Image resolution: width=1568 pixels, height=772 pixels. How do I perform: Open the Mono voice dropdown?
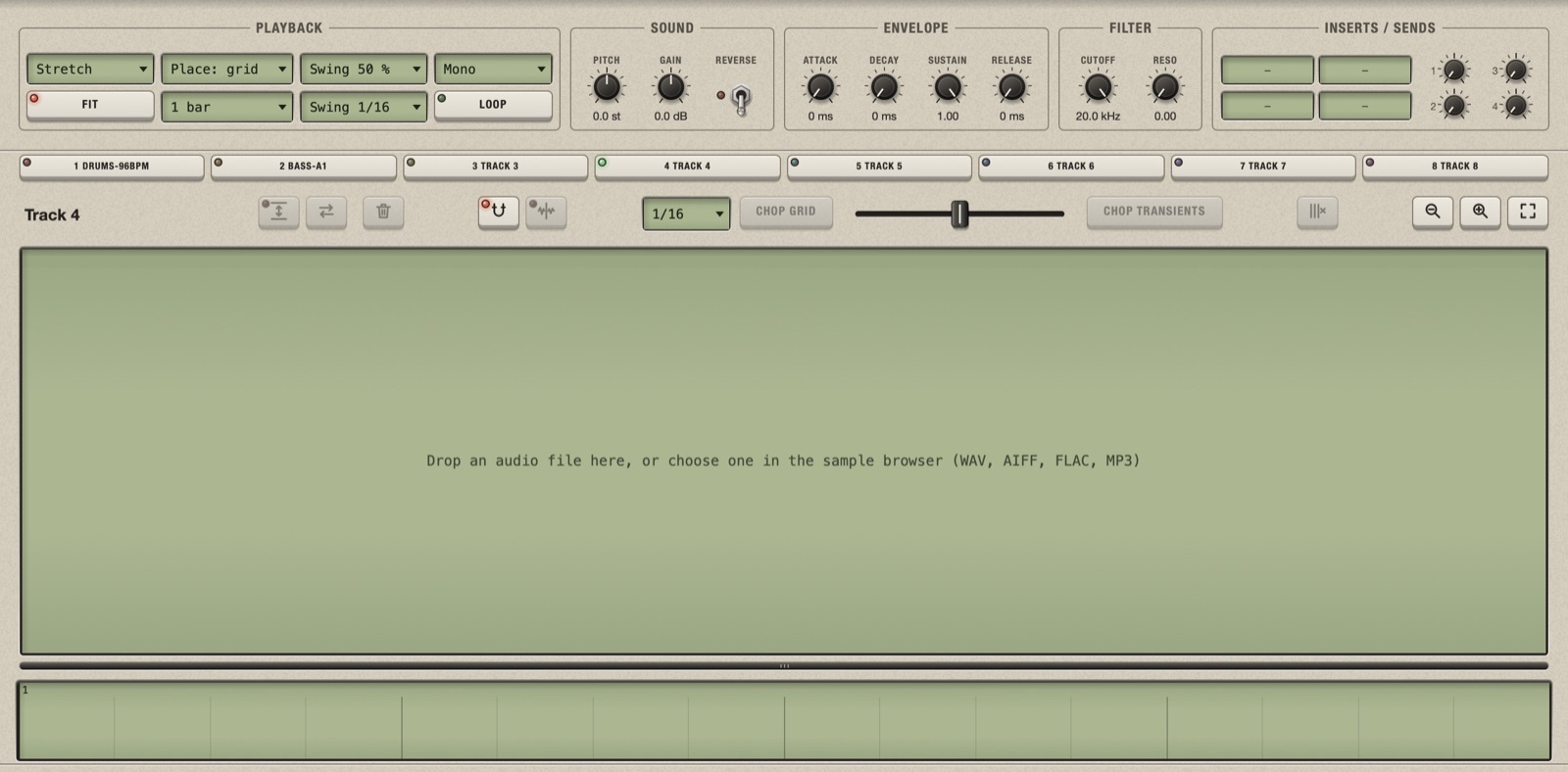pos(493,69)
